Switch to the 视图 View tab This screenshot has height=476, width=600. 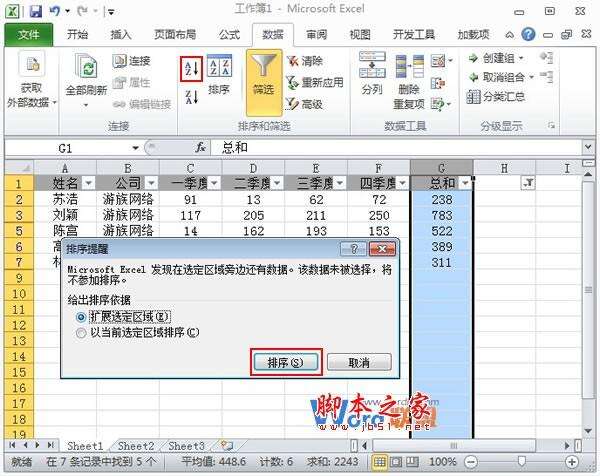click(360, 34)
